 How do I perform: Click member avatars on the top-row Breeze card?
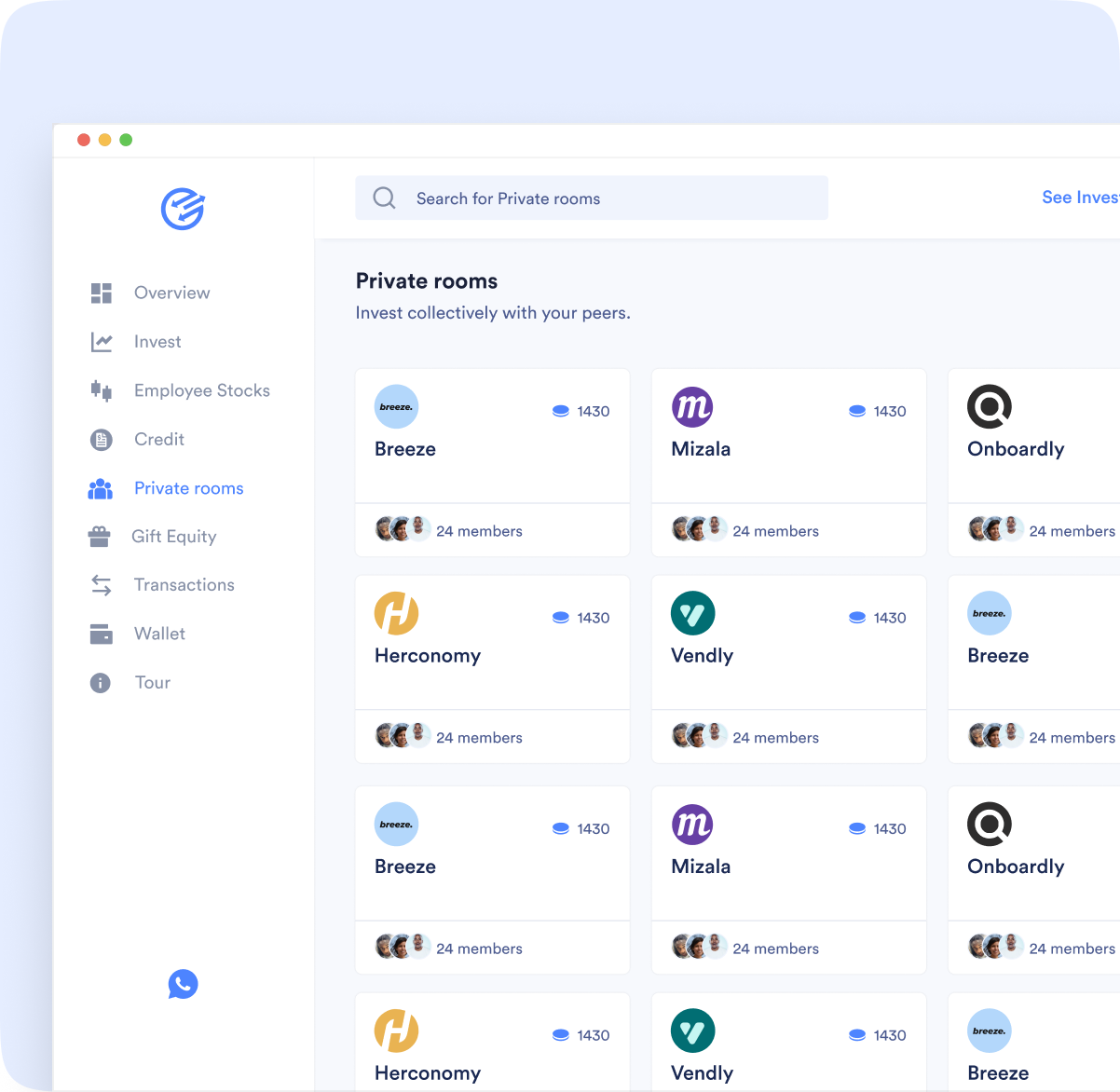coord(403,529)
